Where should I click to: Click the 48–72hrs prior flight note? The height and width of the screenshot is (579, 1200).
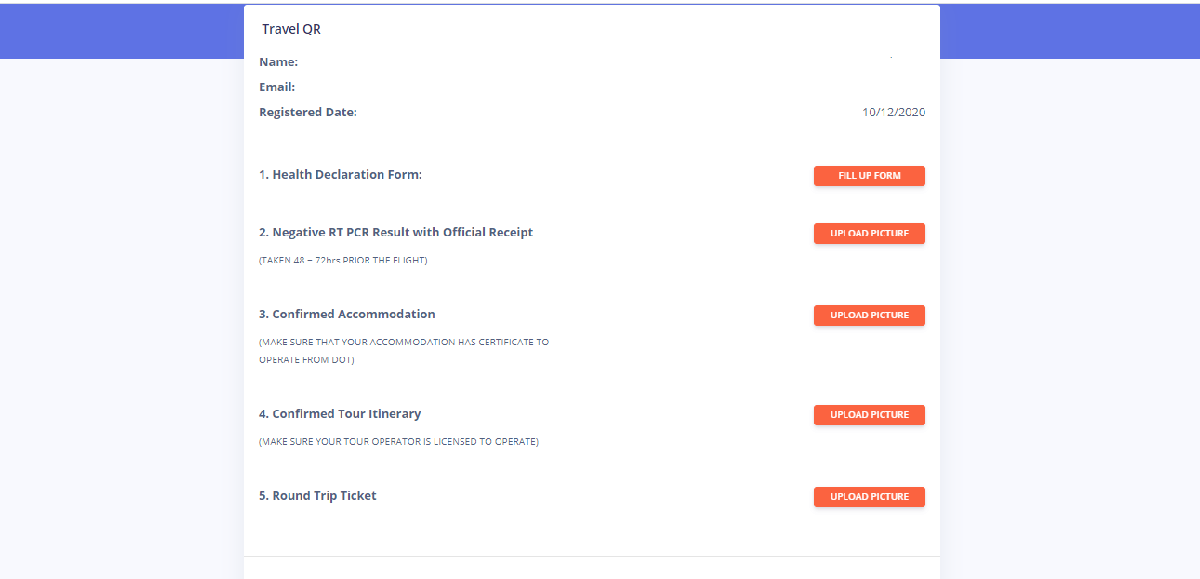tap(343, 260)
